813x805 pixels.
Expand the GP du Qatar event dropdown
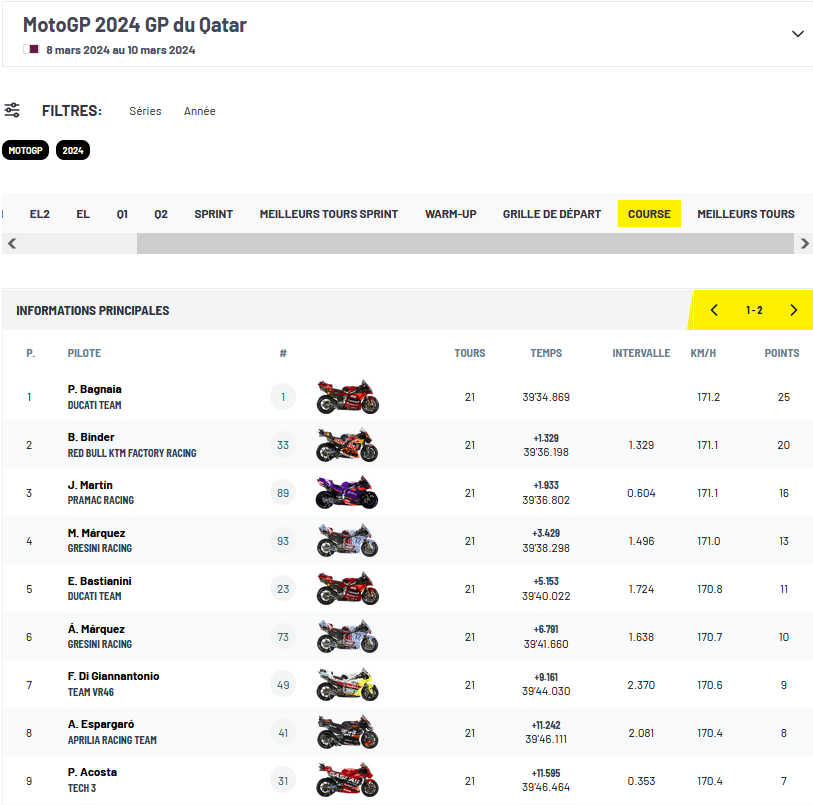797,34
